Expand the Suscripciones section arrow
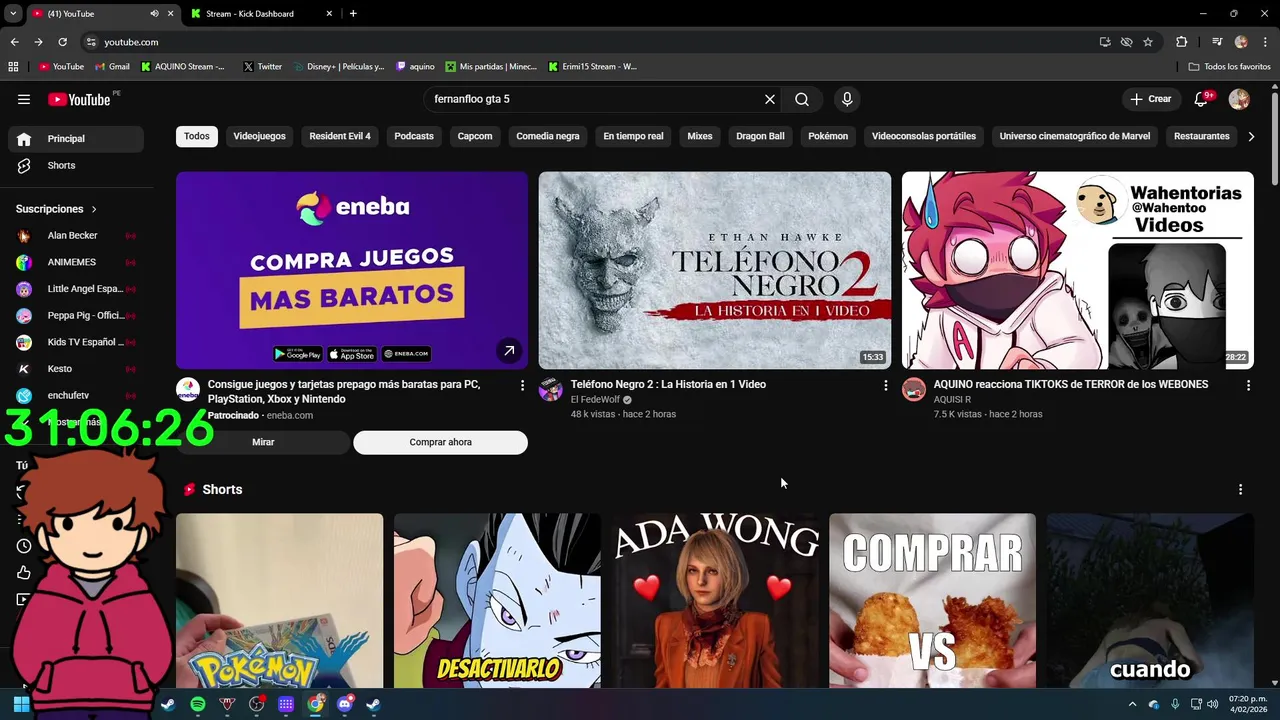Screen dimensions: 1280x720 pyautogui.click(x=94, y=209)
